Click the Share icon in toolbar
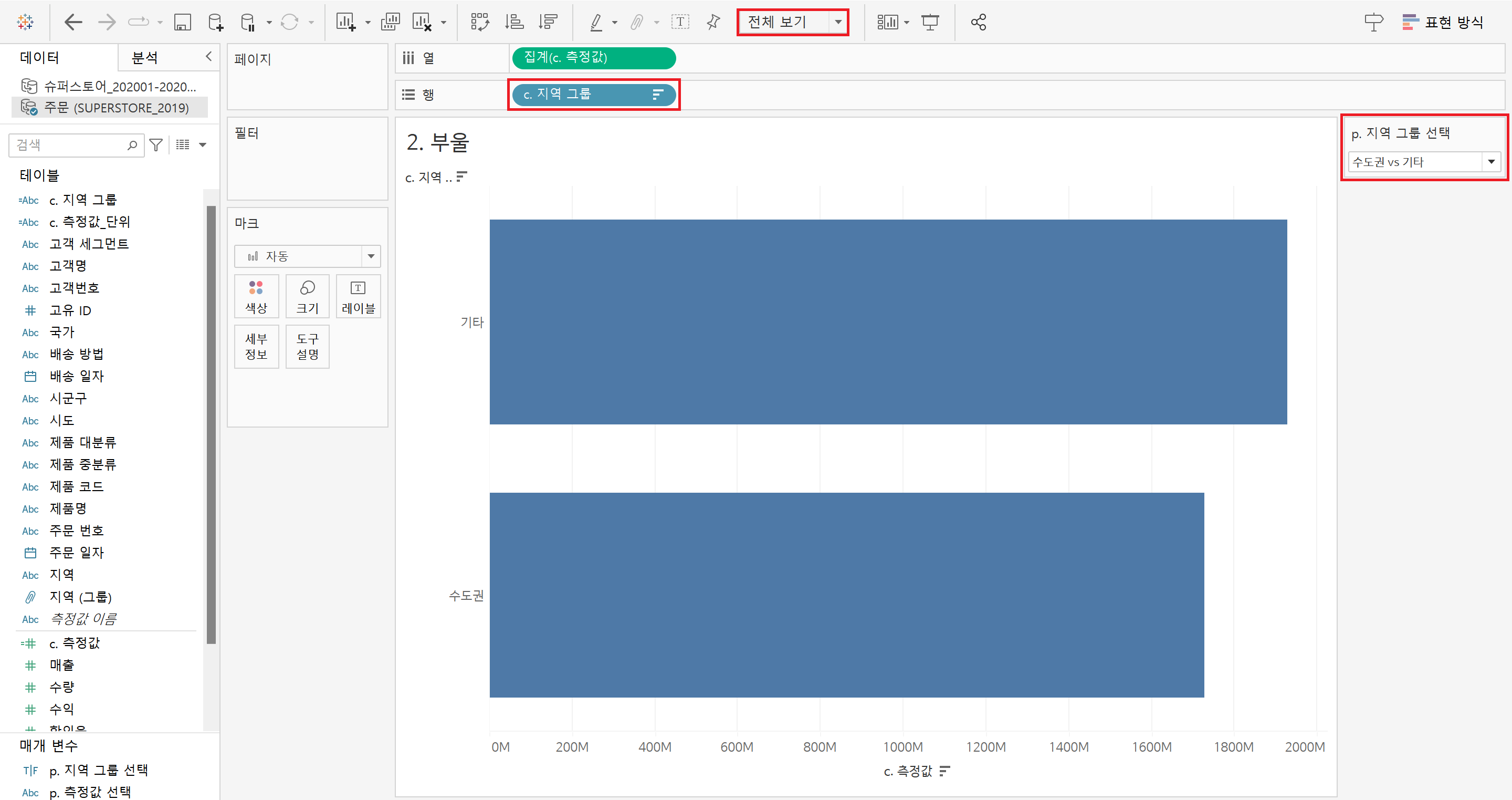Viewport: 1512px width, 800px height. click(978, 22)
